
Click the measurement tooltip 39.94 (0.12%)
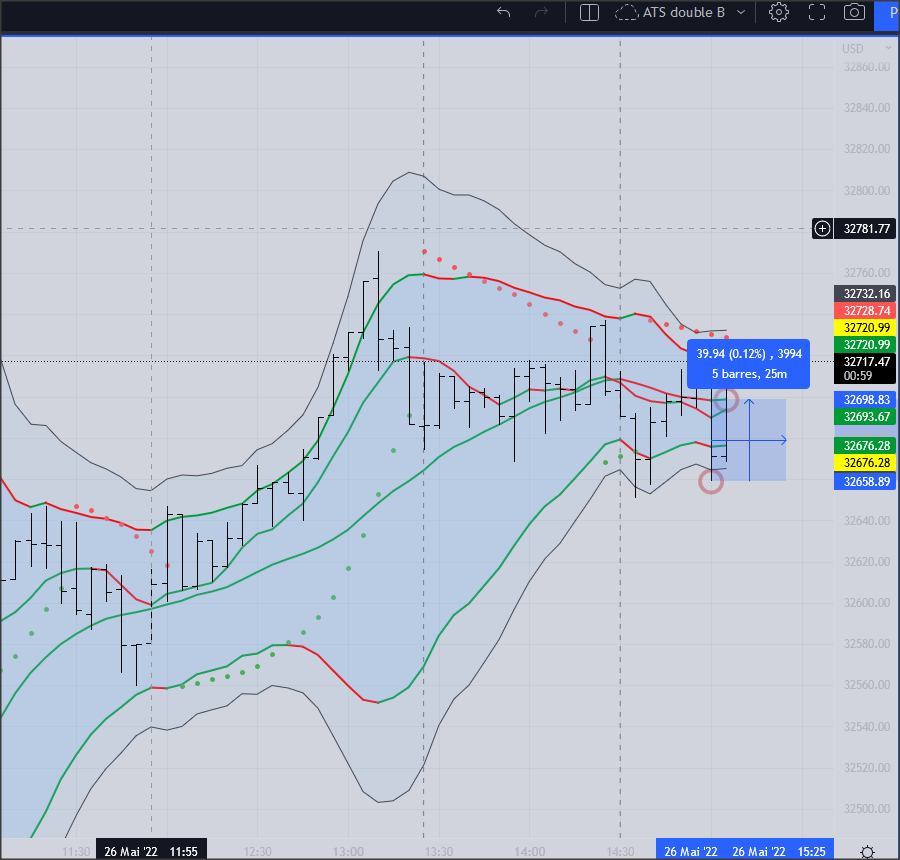(748, 364)
